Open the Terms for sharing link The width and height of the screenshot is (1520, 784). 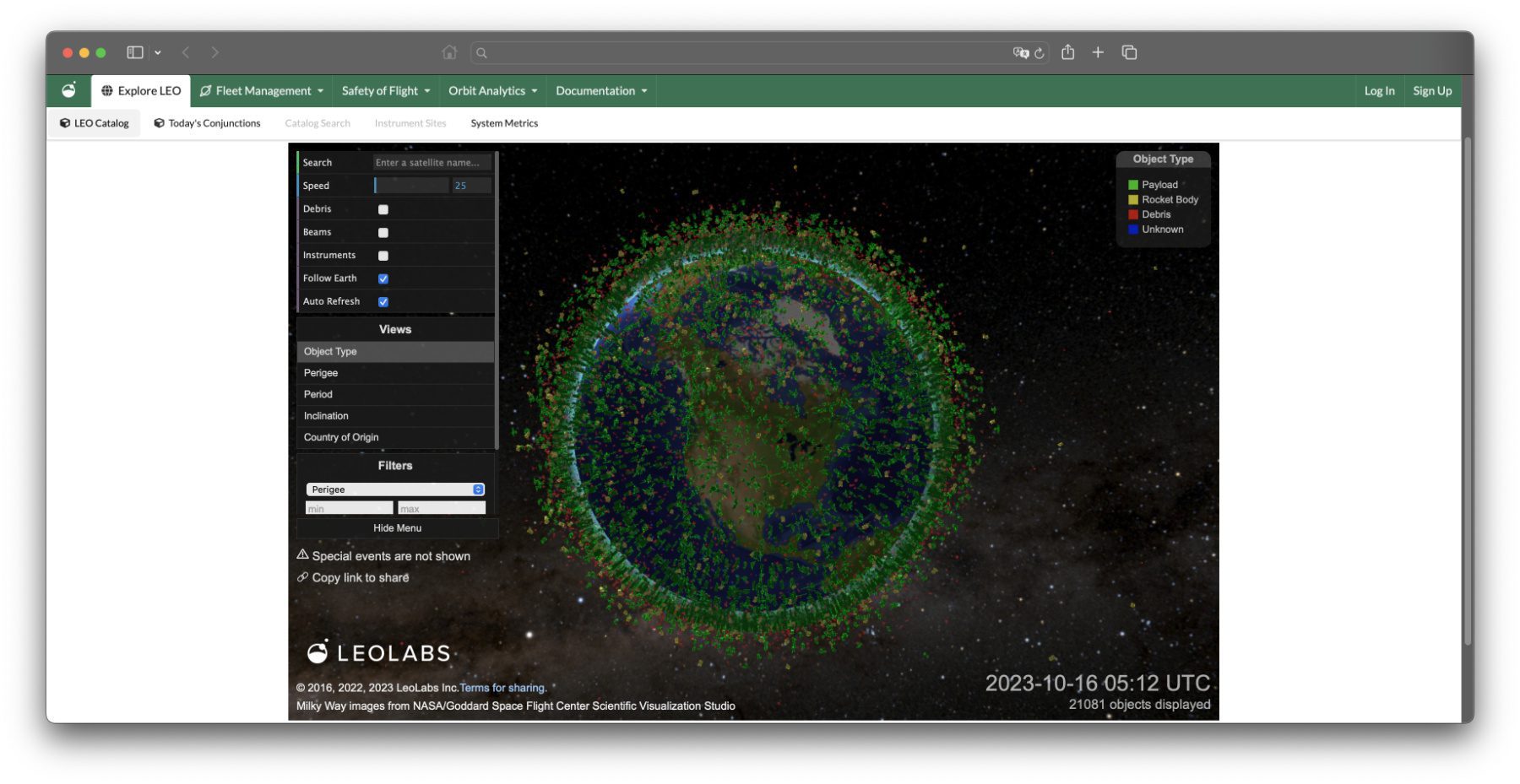[502, 688]
